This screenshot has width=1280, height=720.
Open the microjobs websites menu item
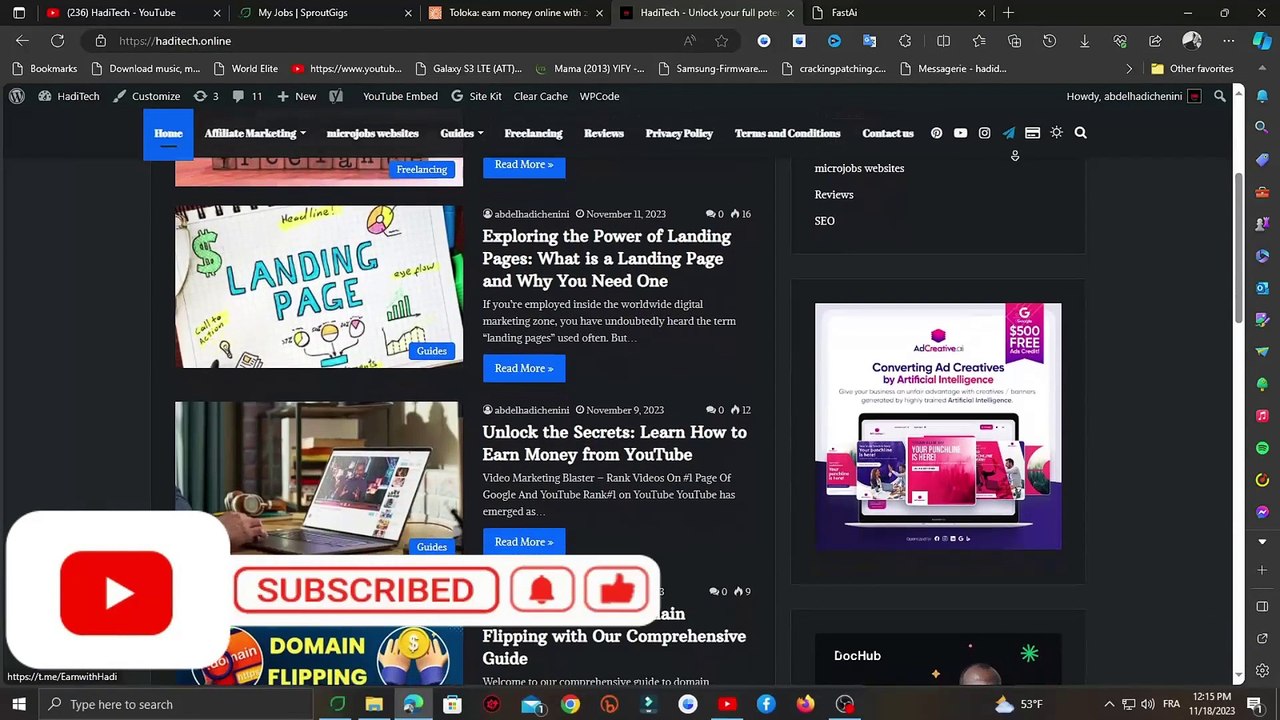click(x=372, y=133)
